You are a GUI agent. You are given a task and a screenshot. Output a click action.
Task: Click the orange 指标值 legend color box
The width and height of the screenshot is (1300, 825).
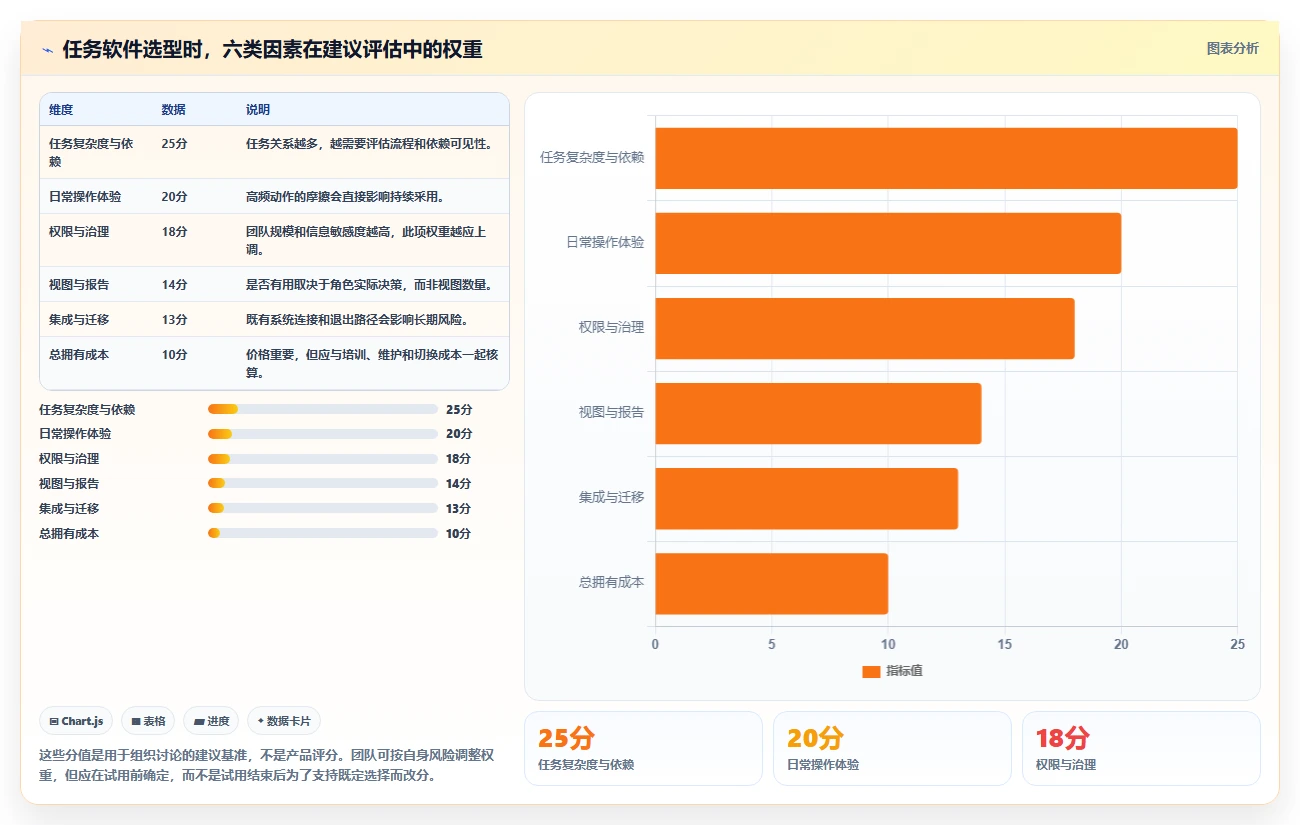(x=871, y=671)
